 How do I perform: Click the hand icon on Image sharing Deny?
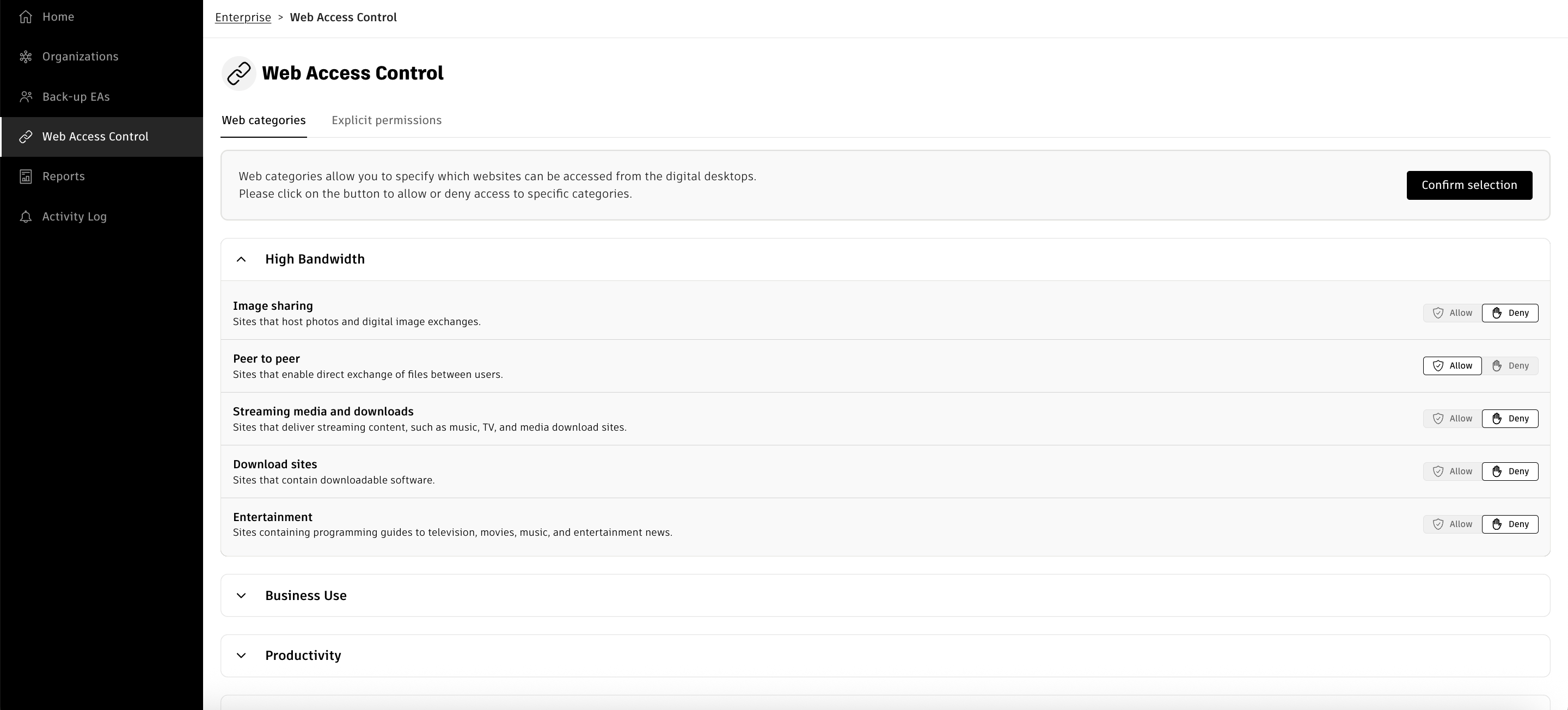coord(1497,313)
